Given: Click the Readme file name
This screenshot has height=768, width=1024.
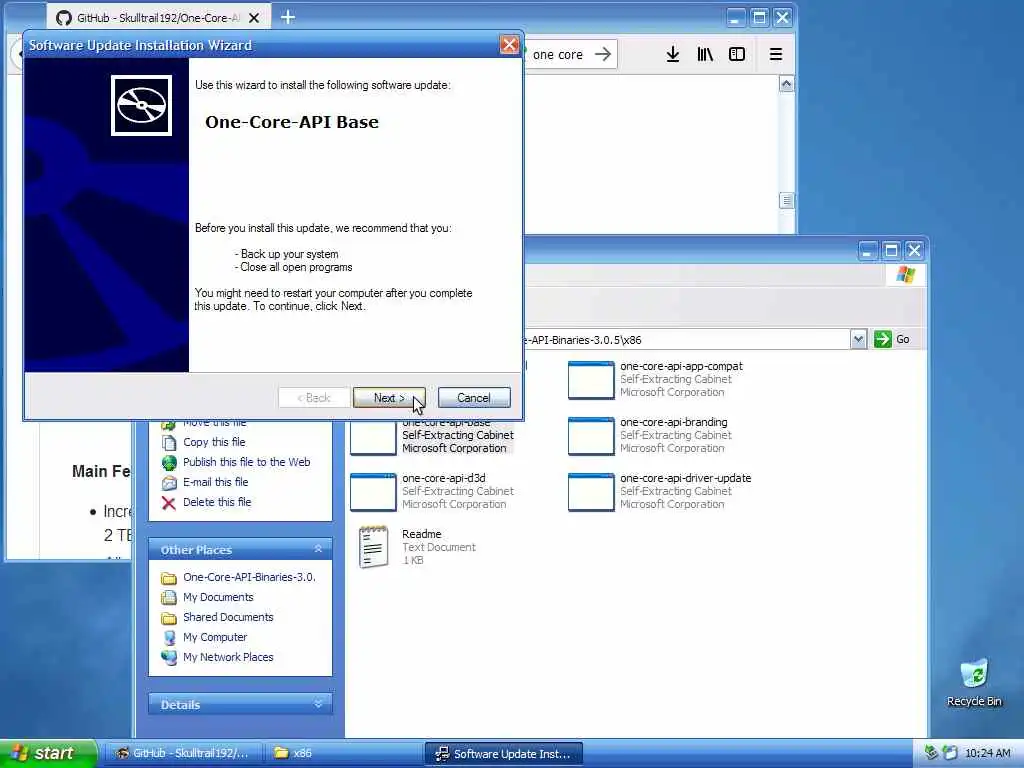Looking at the screenshot, I should (421, 534).
